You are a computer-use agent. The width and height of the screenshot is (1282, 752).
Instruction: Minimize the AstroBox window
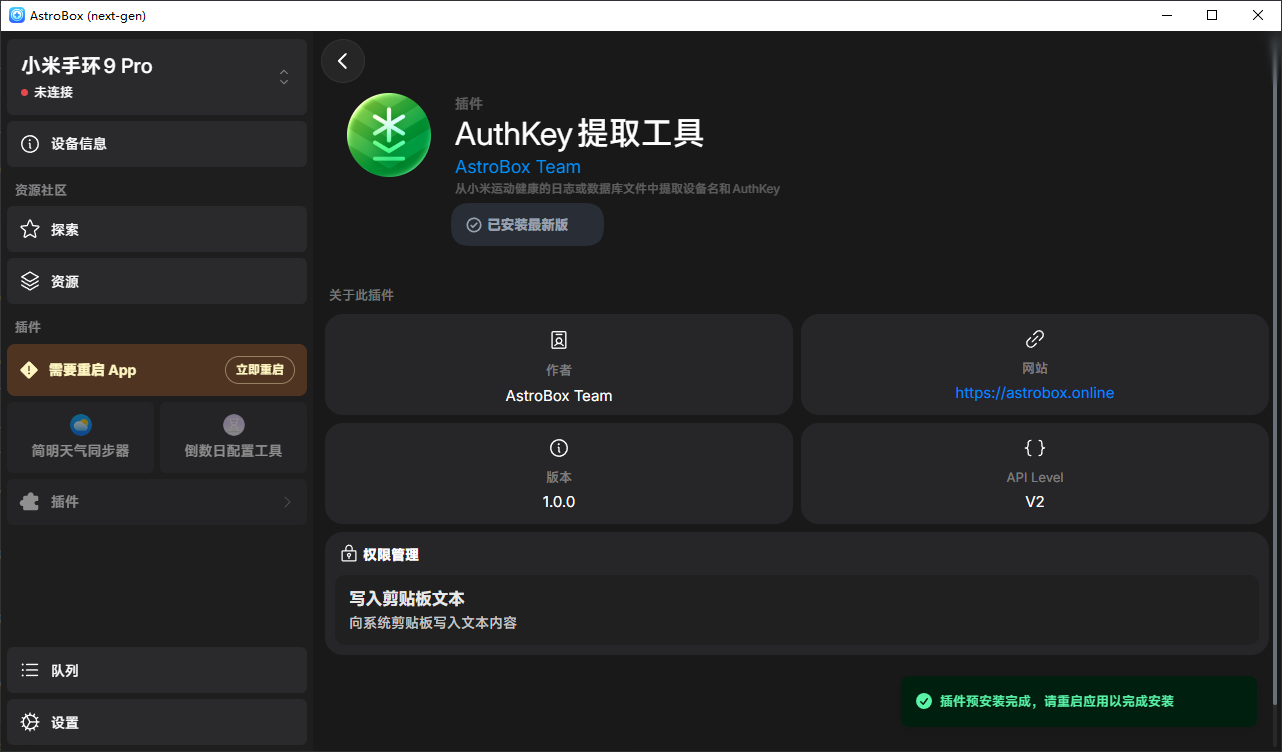(1166, 15)
